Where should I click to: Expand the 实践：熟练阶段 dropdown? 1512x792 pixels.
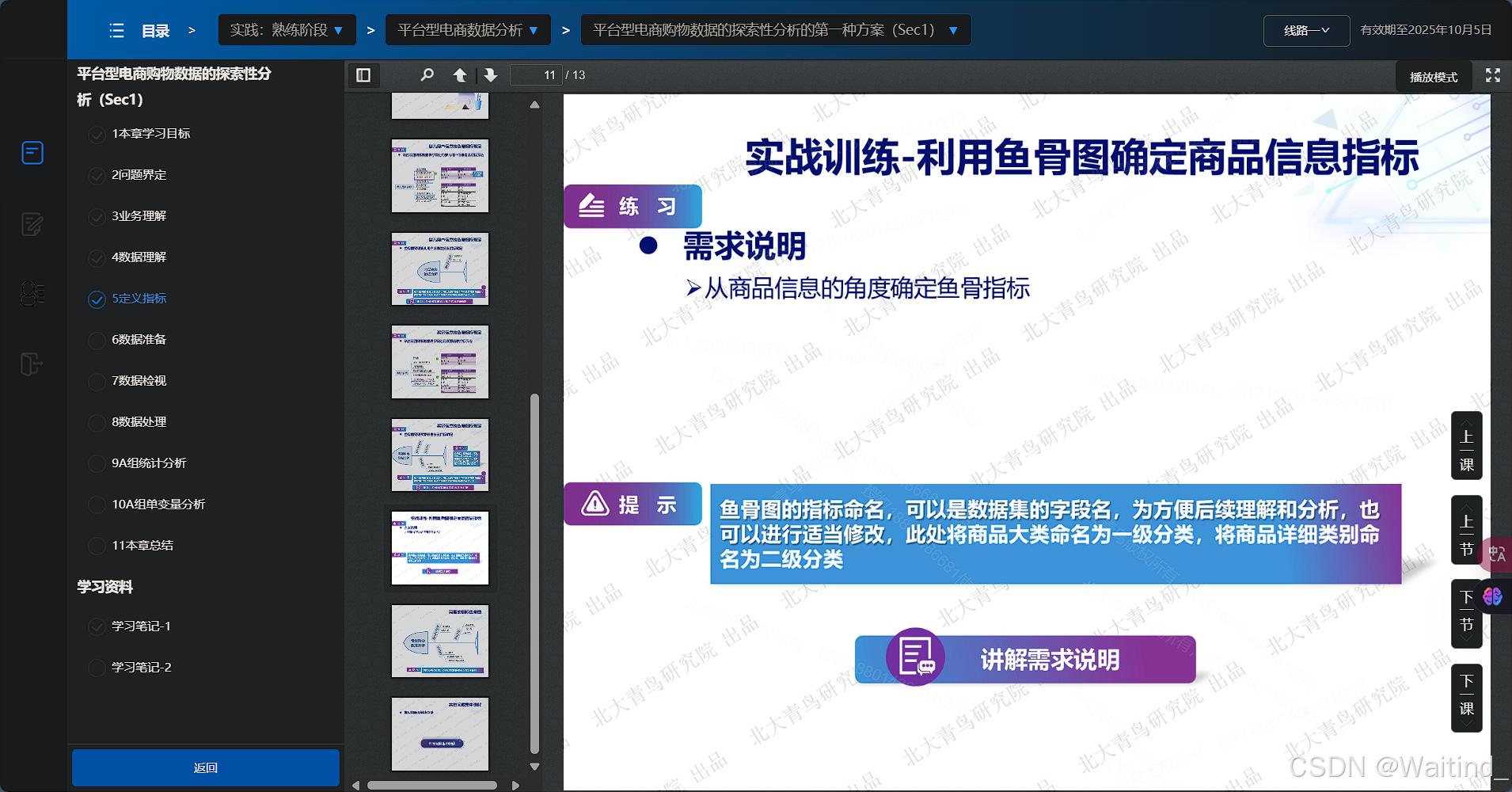pos(287,30)
